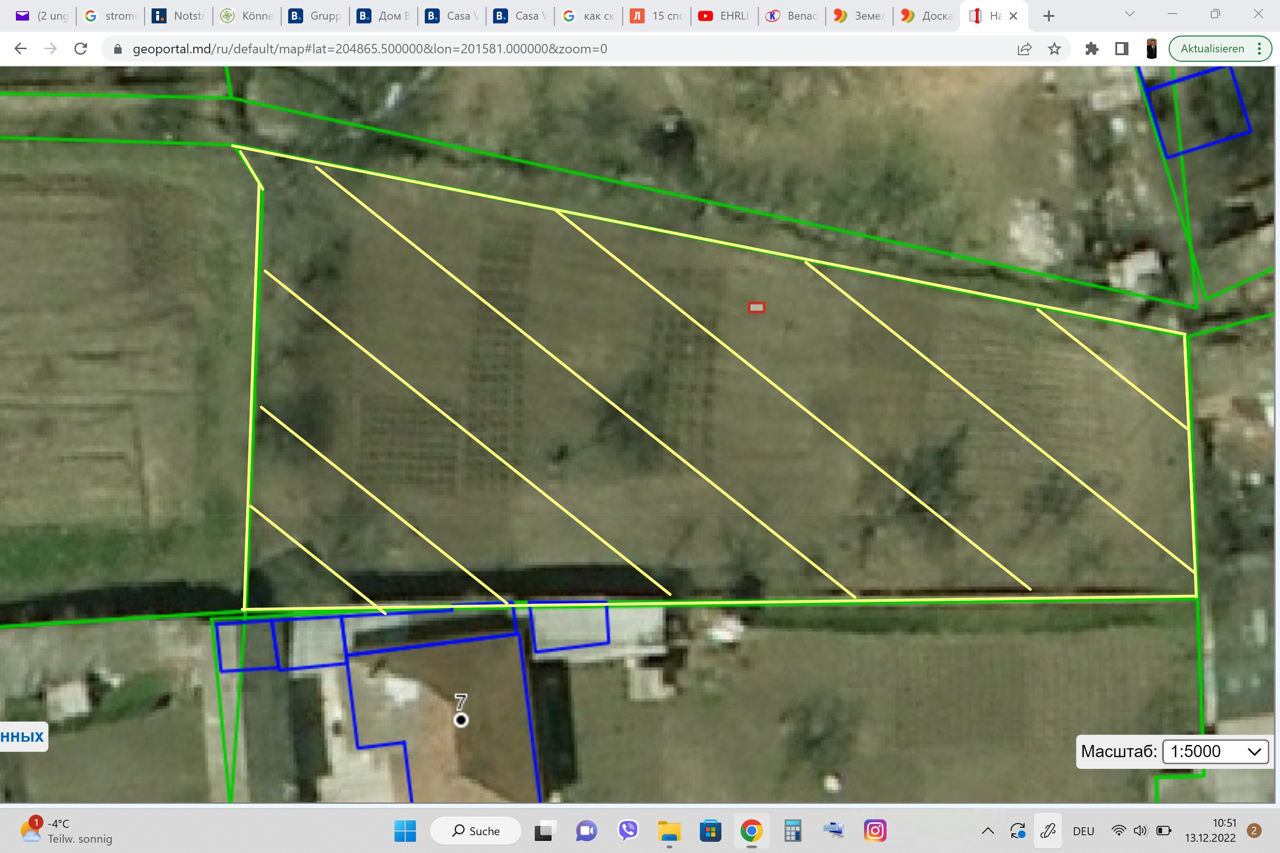Image resolution: width=1280 pixels, height=853 pixels.
Task: Open Viber from the taskbar
Action: [628, 831]
